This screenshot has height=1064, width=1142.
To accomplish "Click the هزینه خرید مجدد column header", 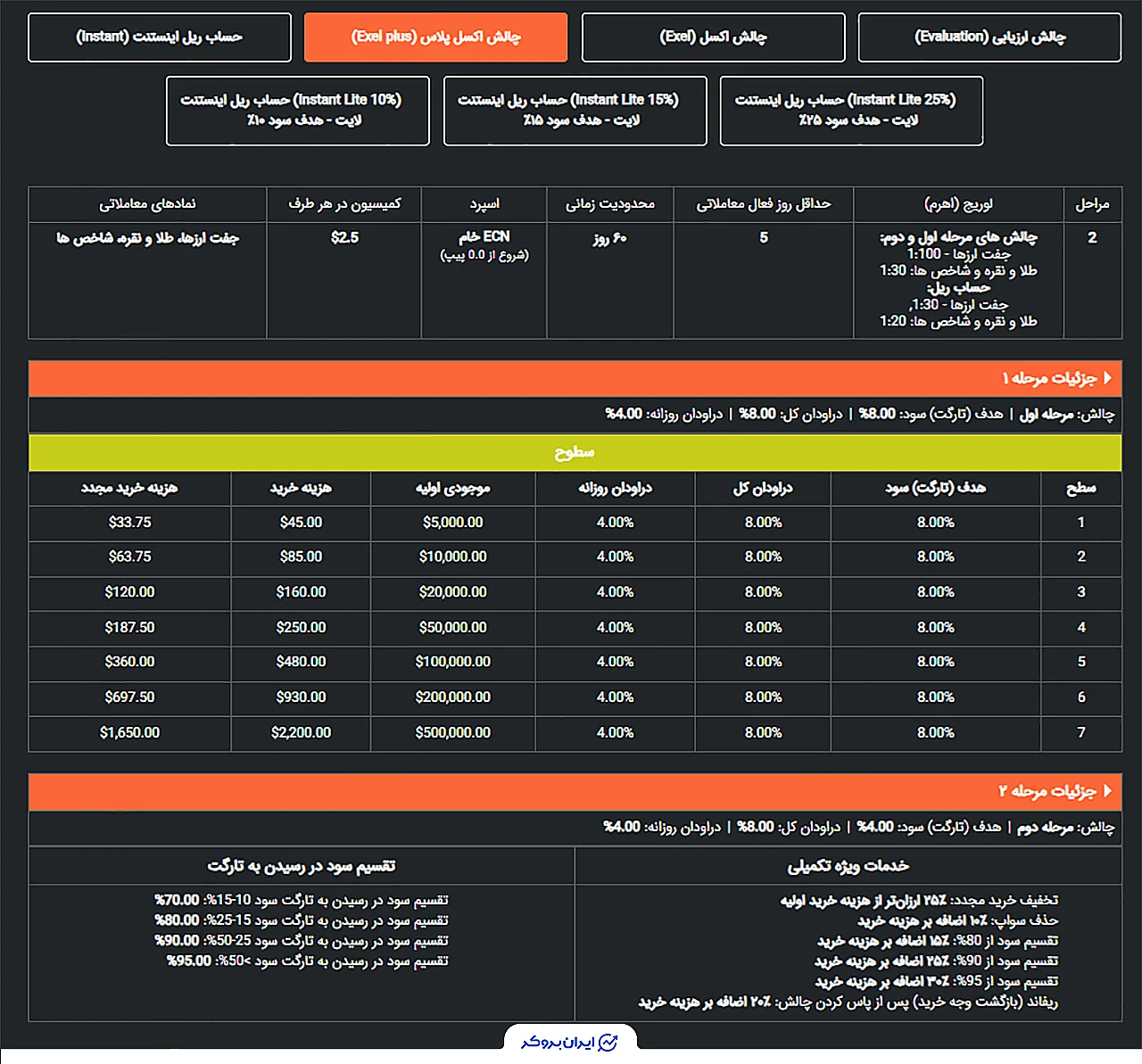I will point(129,488).
